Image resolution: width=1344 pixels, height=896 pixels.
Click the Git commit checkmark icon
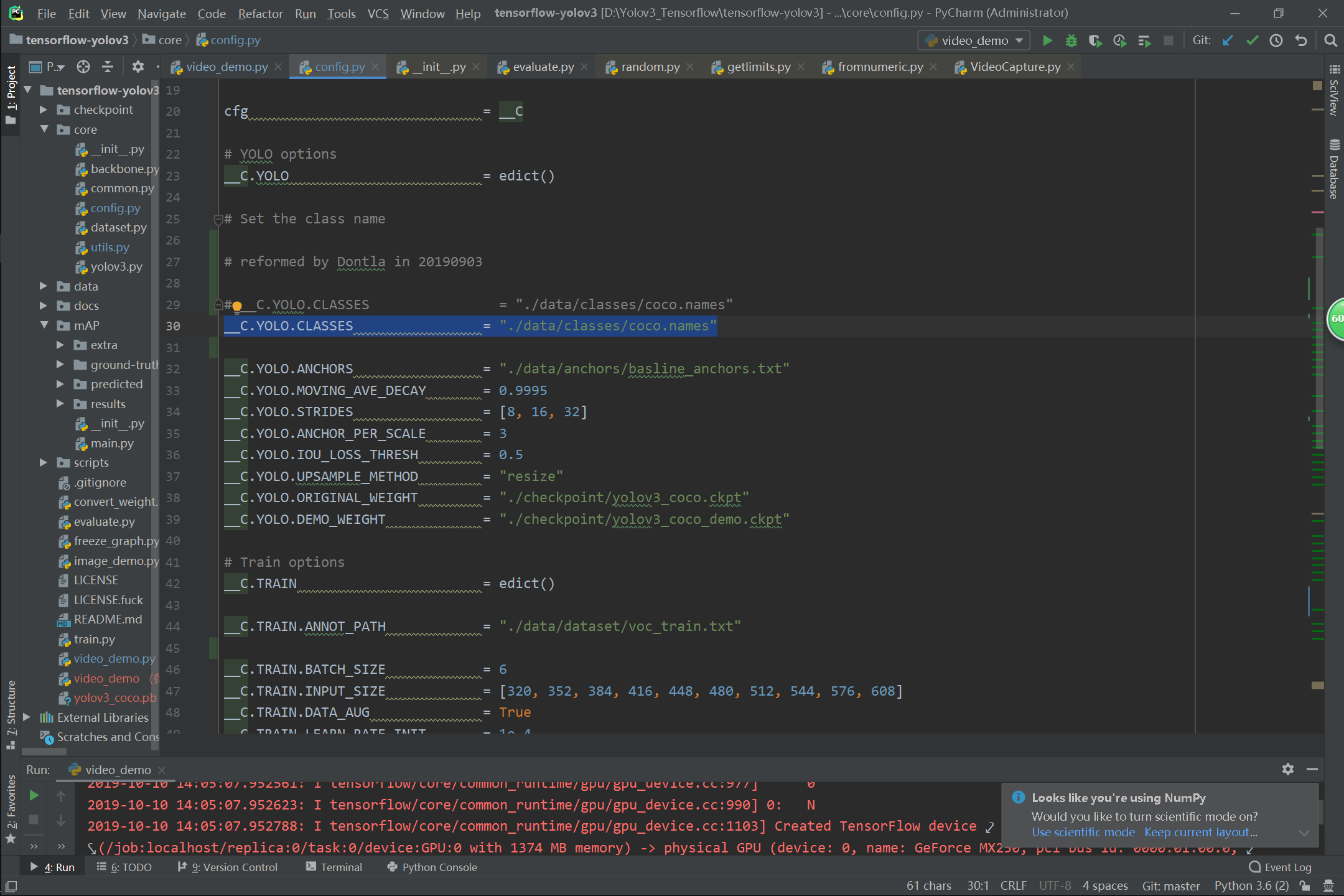pos(1252,40)
